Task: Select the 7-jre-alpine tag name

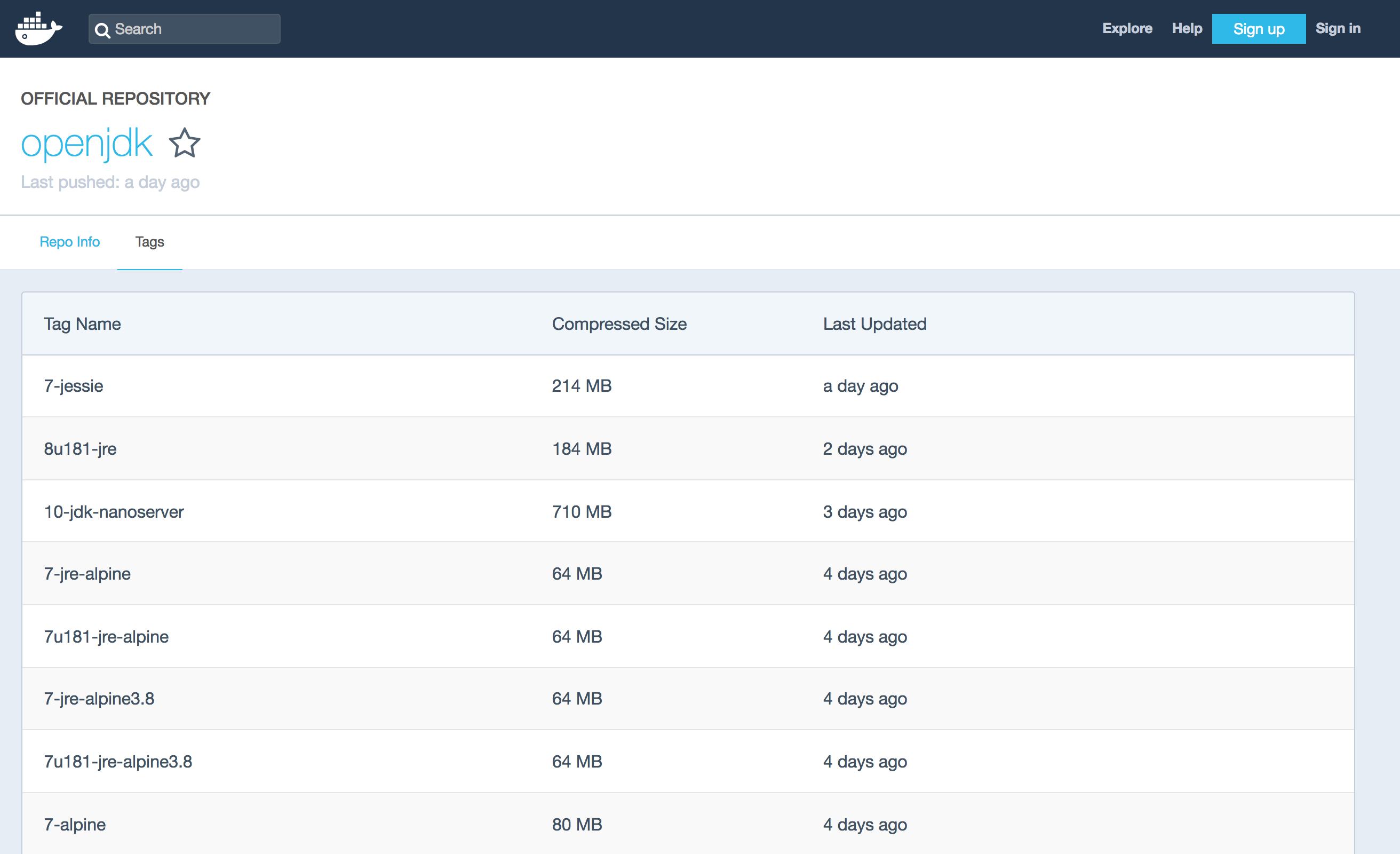Action: (87, 574)
